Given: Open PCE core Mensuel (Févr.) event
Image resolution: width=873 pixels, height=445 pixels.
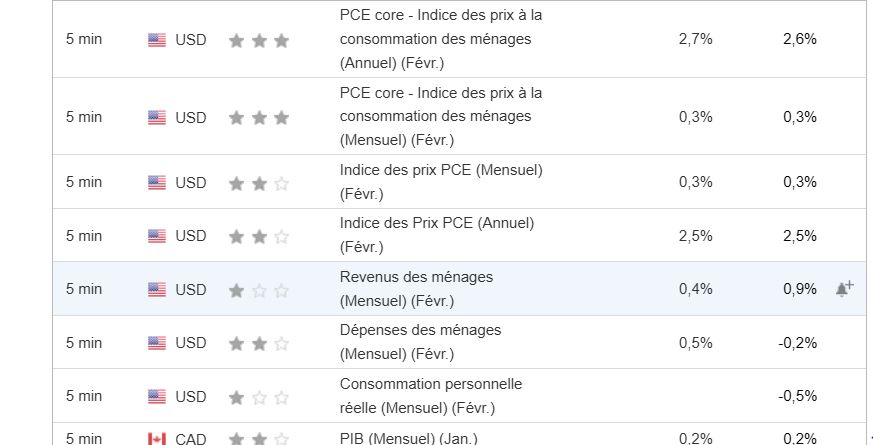Looking at the screenshot, I should tap(441, 116).
